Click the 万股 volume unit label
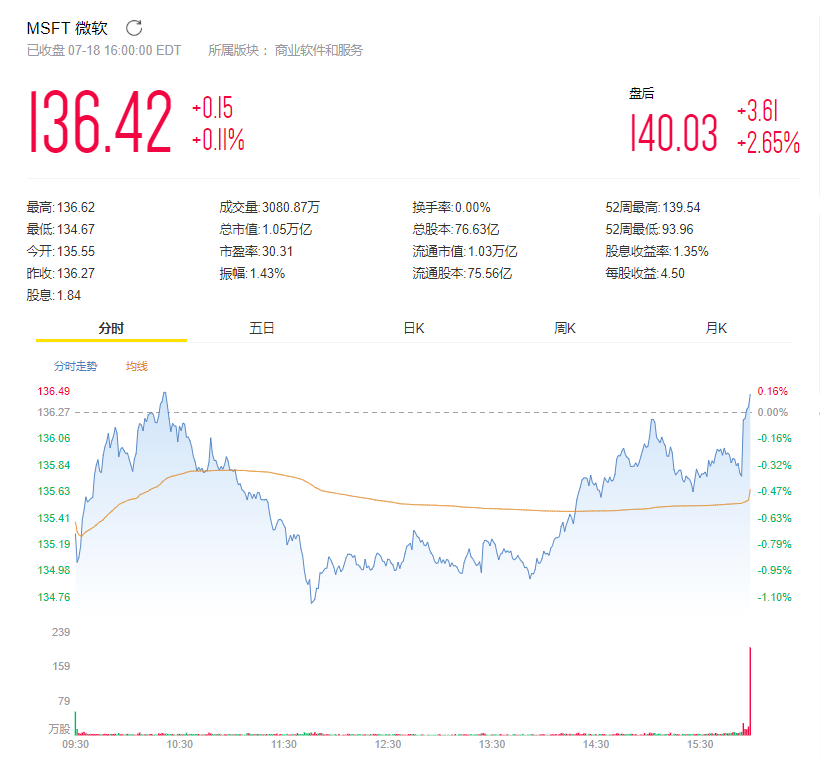This screenshot has height=757, width=820. tap(60, 729)
